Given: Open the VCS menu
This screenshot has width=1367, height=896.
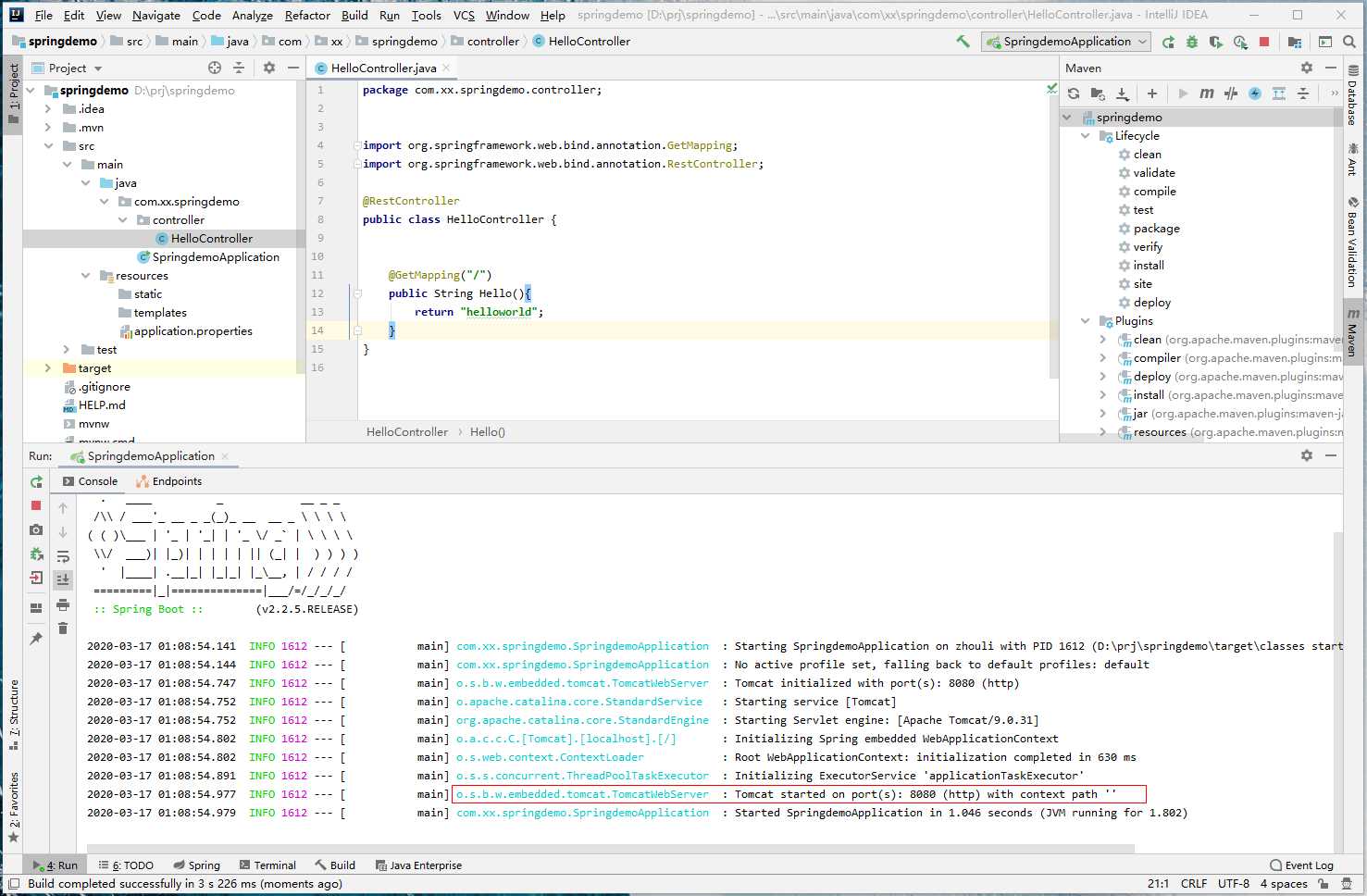Looking at the screenshot, I should coord(464,15).
